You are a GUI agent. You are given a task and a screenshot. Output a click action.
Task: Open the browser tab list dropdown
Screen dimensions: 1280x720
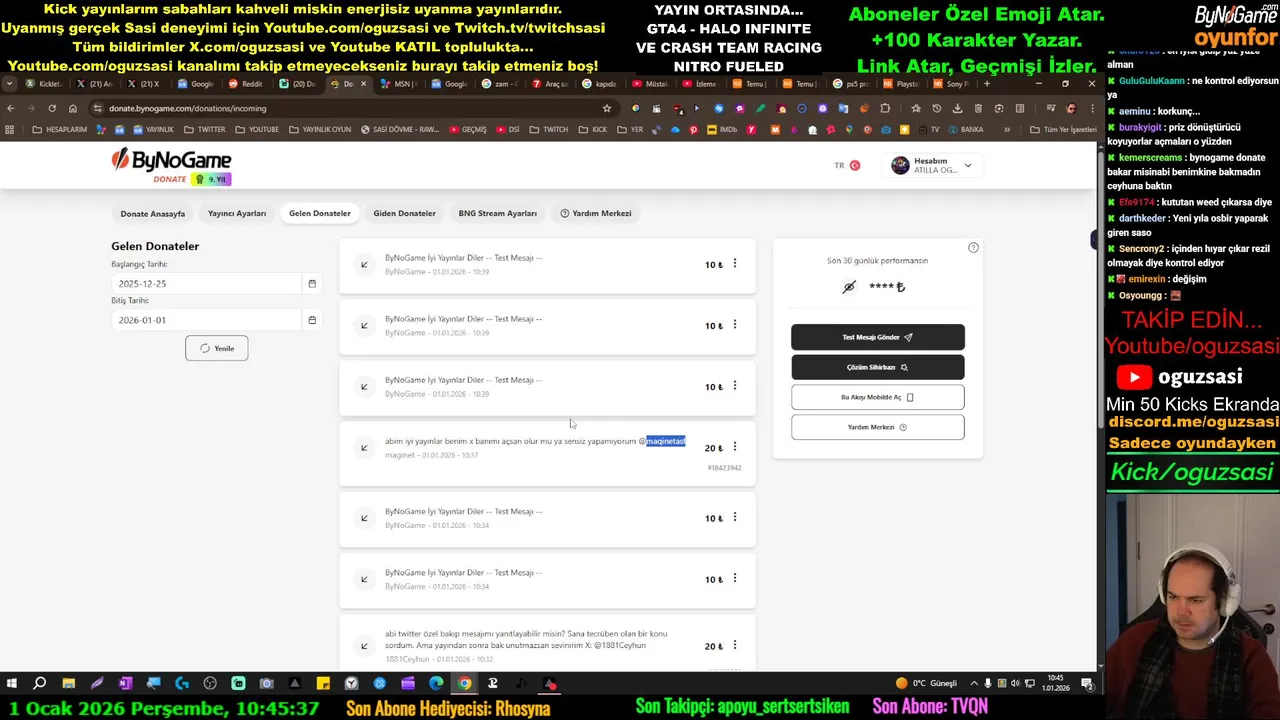tap(9, 84)
